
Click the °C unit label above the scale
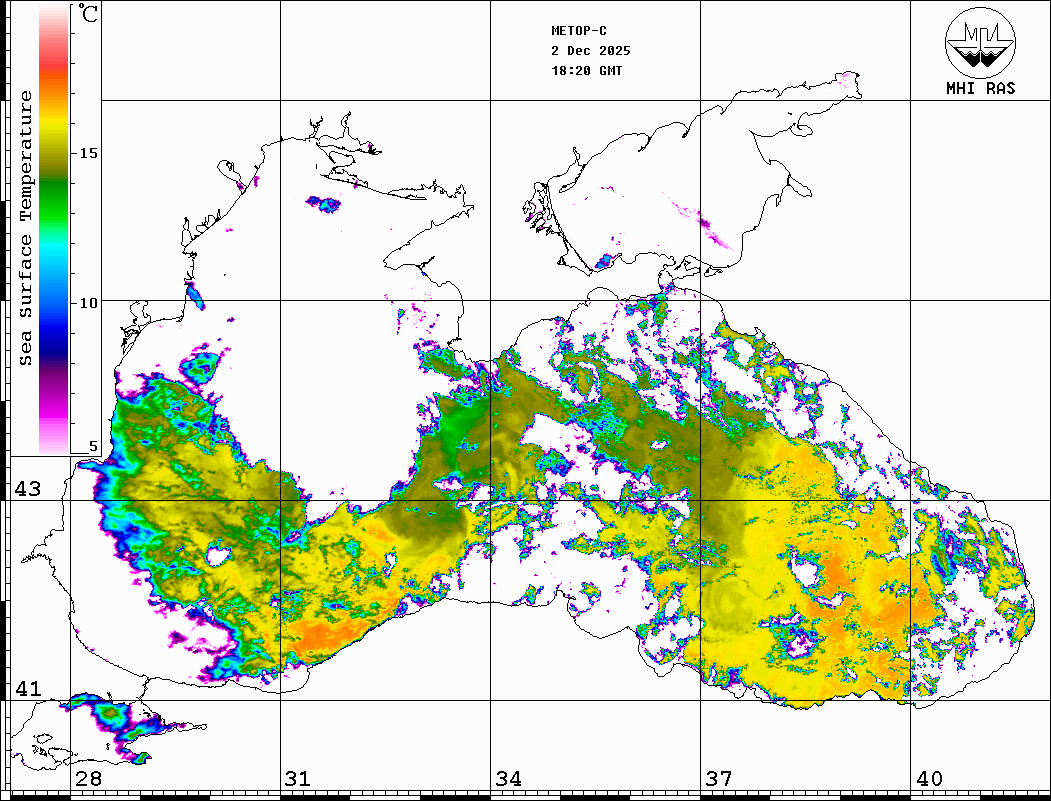(89, 15)
